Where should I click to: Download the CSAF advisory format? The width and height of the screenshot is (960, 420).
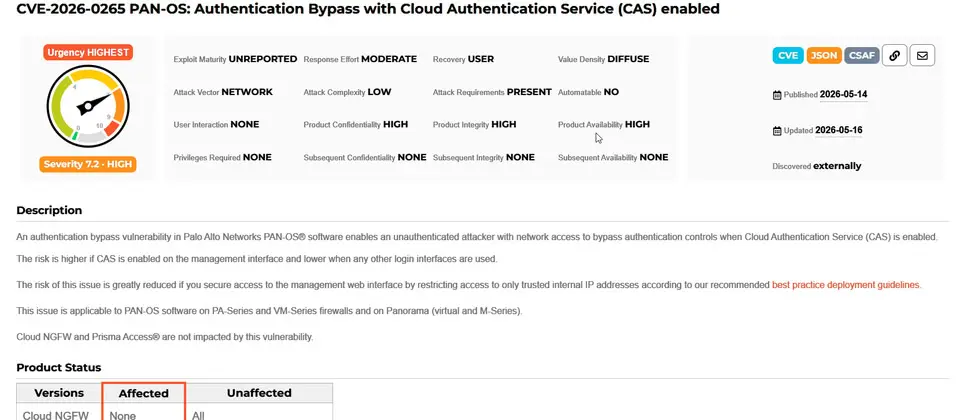click(x=861, y=55)
